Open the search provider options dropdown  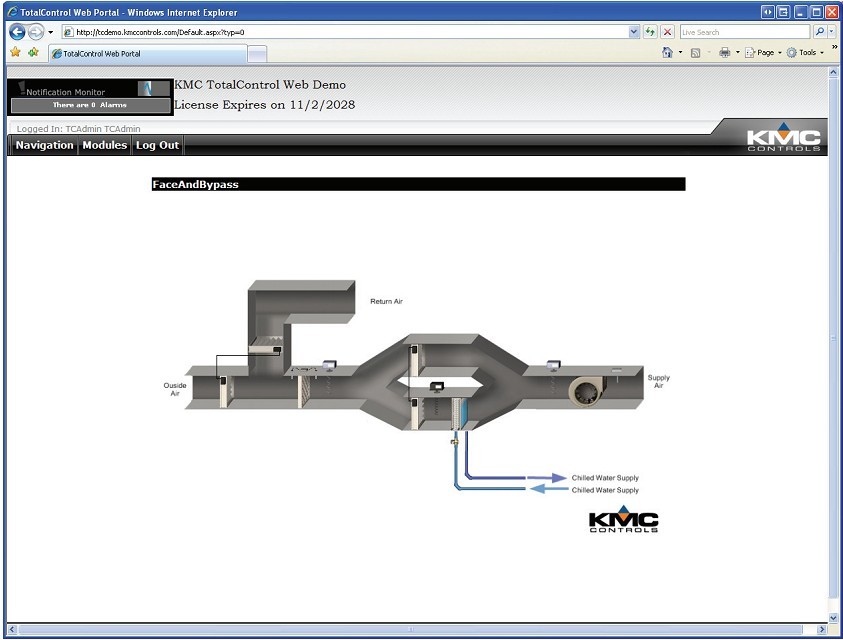[831, 32]
